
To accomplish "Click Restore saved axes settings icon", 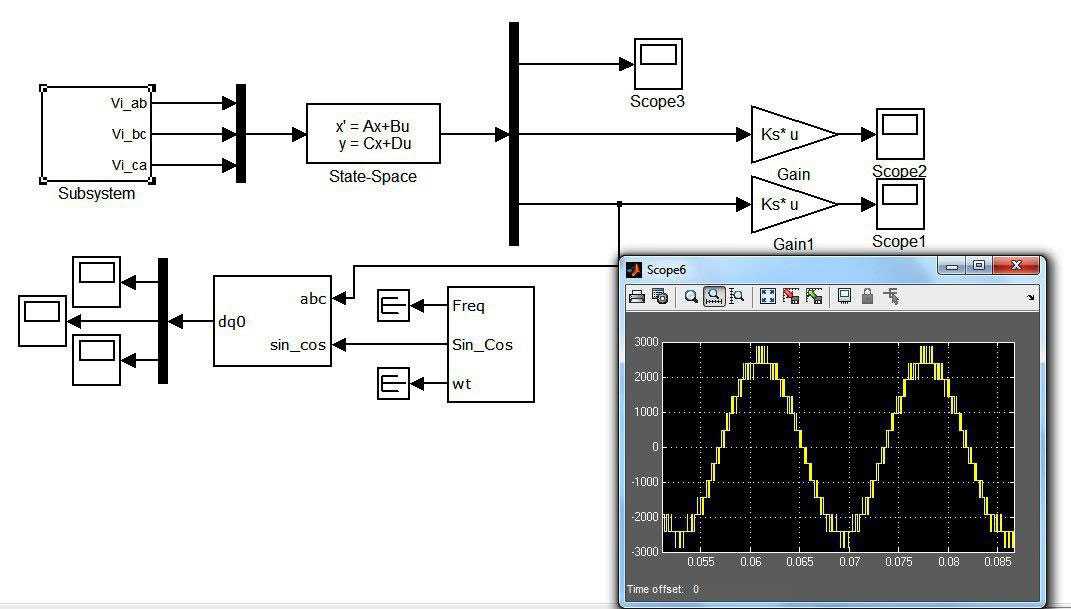I will pos(813,297).
